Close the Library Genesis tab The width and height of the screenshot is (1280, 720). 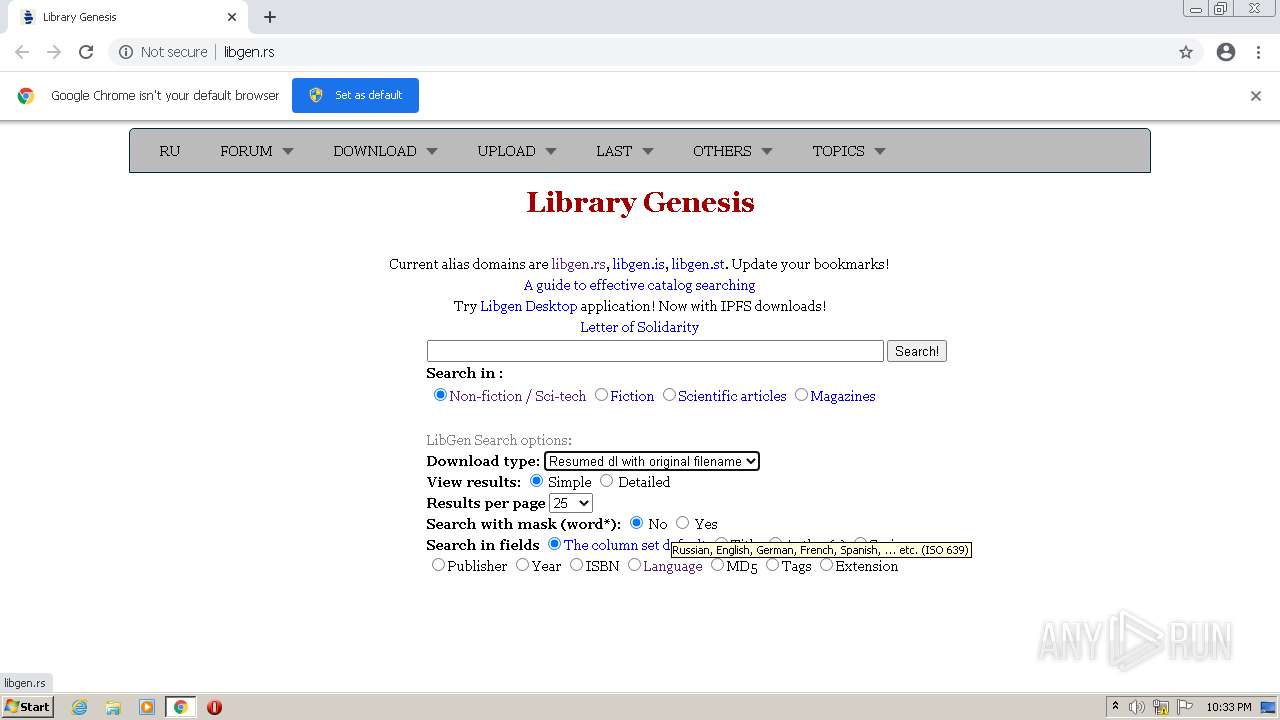[232, 17]
